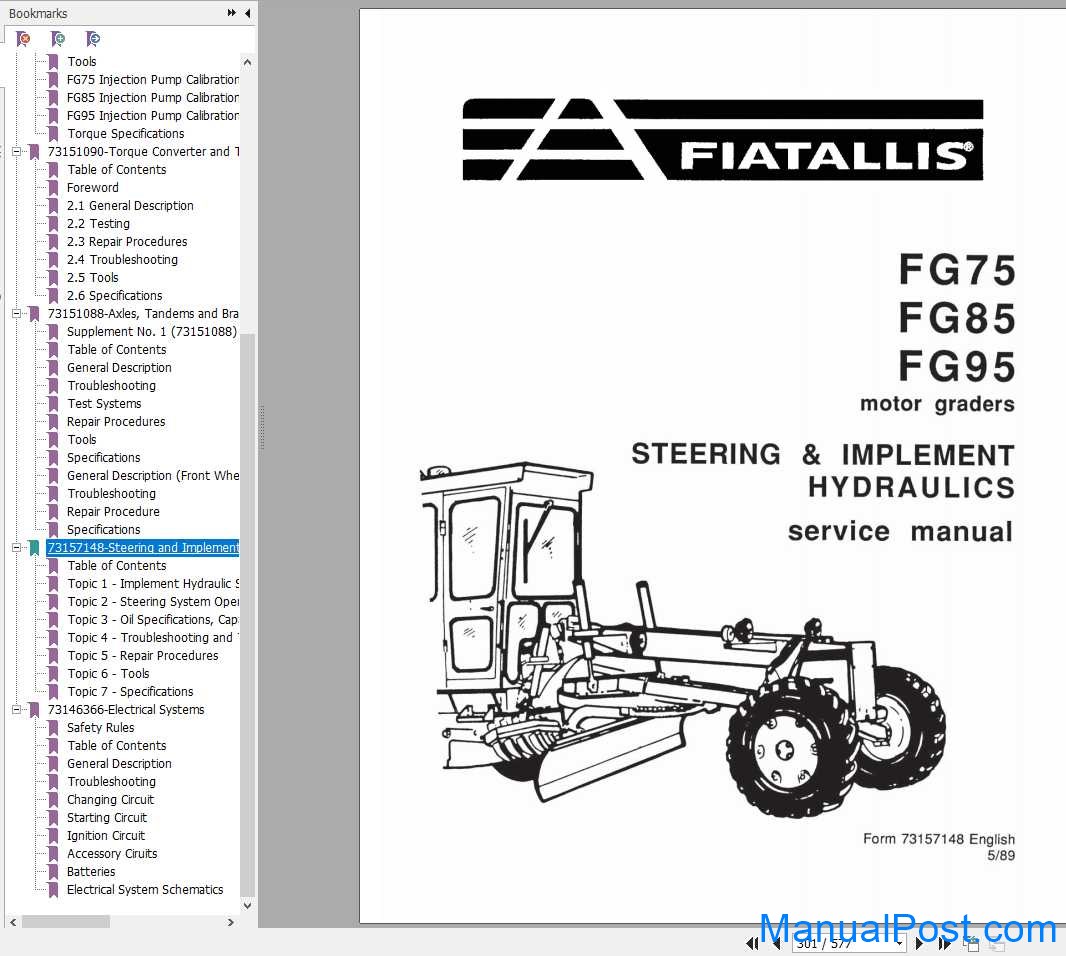Open the FG75 Injection Pump Calibration bookmark

coord(153,80)
